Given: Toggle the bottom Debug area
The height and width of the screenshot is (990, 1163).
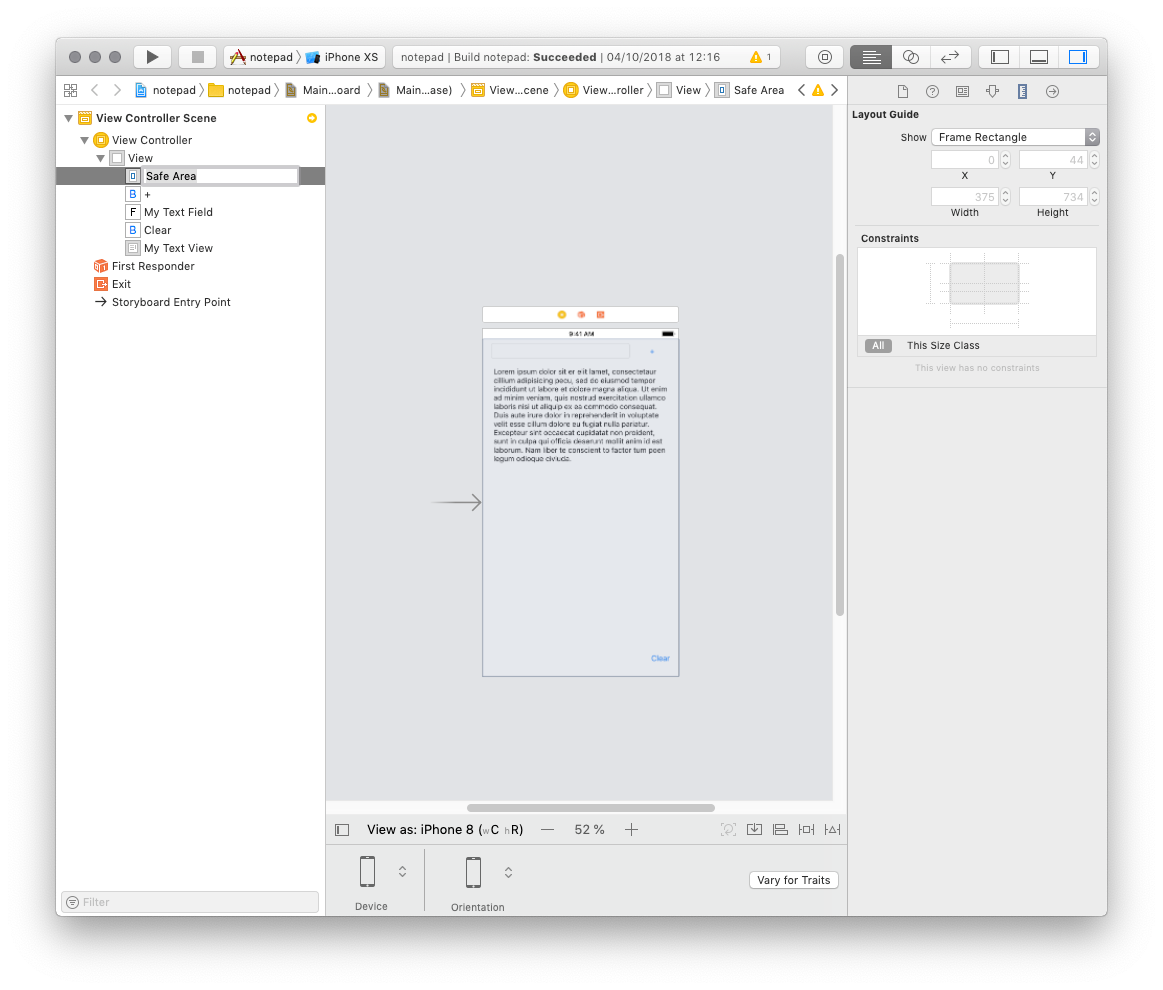Looking at the screenshot, I should pos(1039,57).
